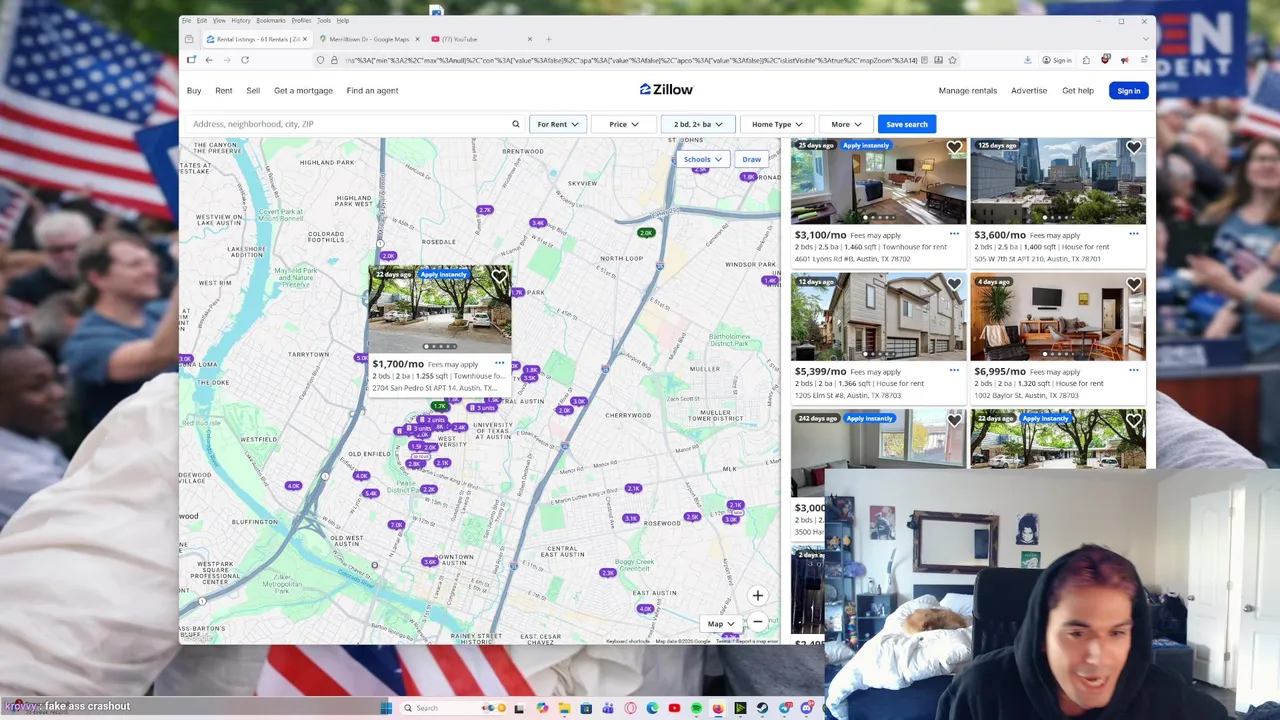Open the San Pedro St popup photo
The image size is (1280, 720).
(440, 310)
